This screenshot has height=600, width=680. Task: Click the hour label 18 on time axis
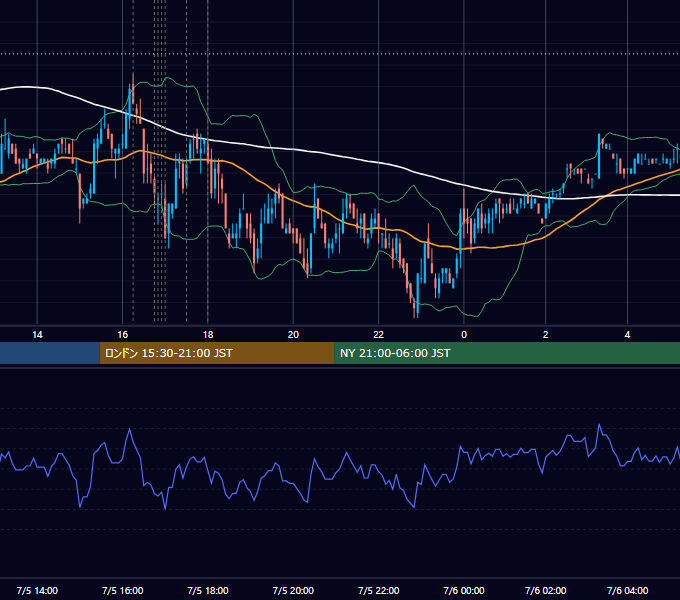[208, 335]
